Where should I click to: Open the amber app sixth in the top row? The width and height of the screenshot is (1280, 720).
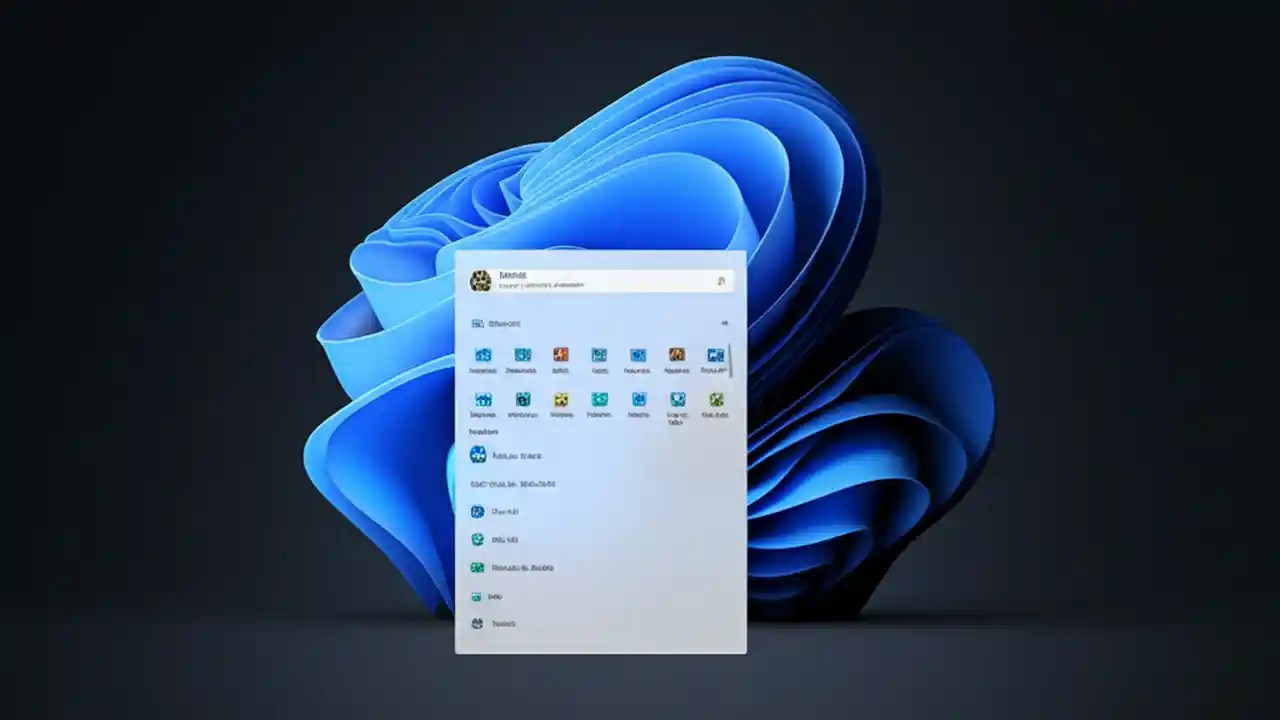pos(677,355)
